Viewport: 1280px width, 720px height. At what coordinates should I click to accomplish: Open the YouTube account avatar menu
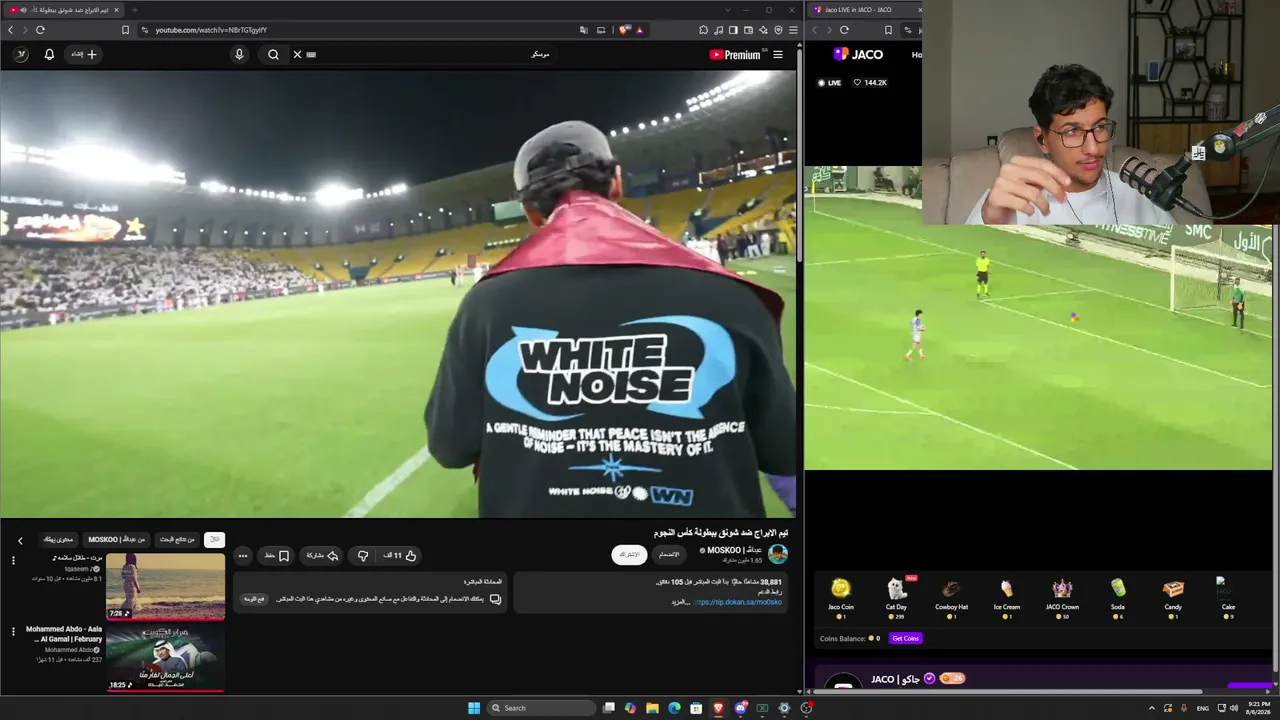click(21, 54)
